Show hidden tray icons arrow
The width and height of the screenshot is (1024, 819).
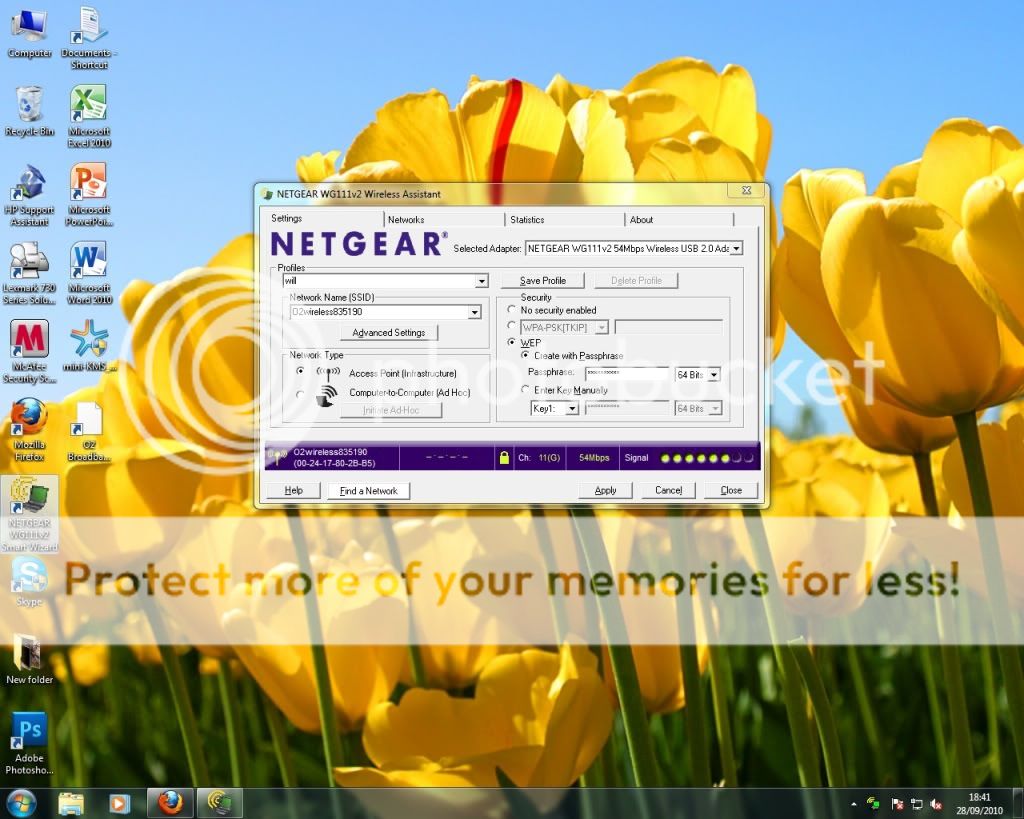point(854,804)
